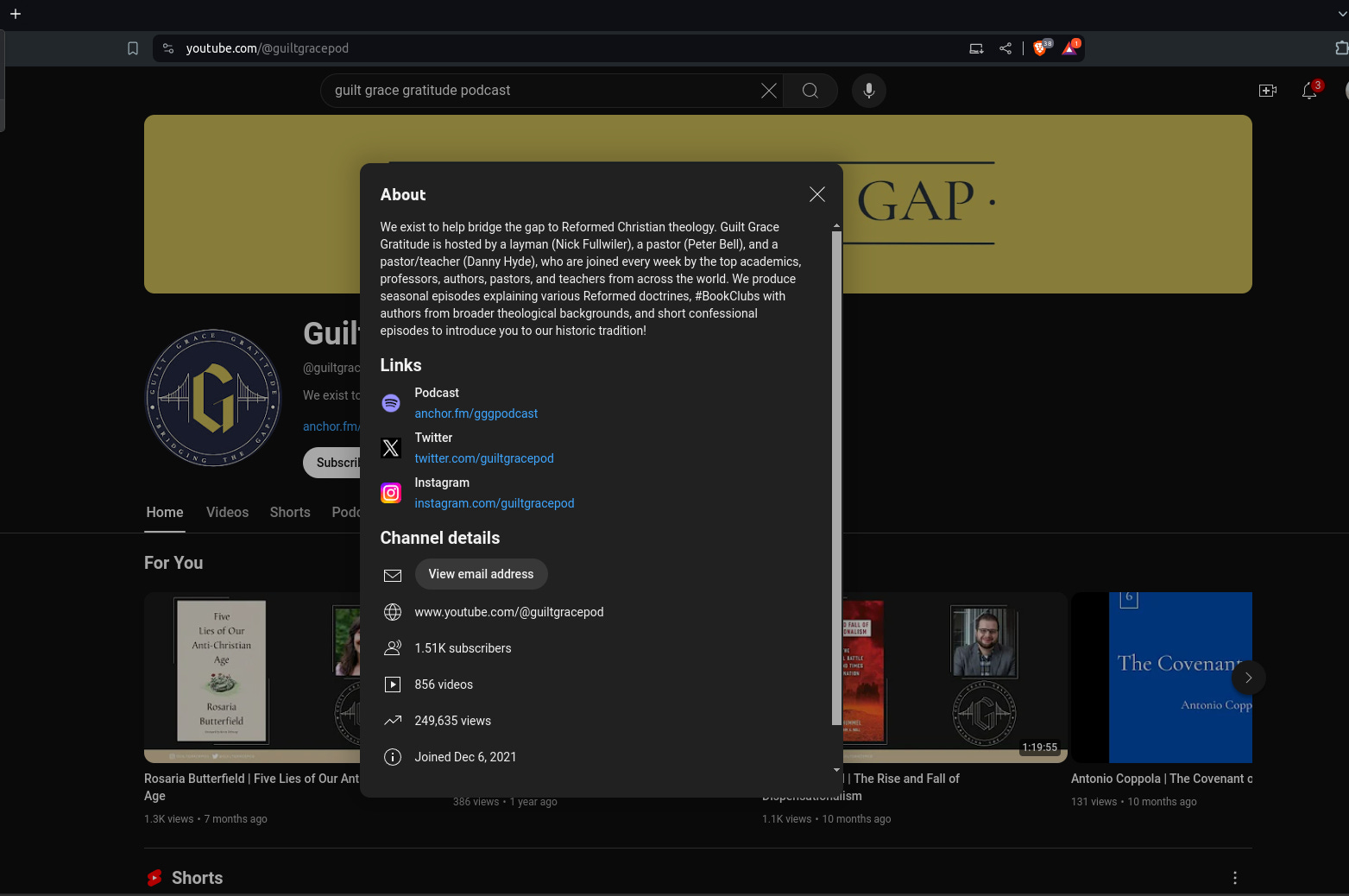
Task: Click the share icon in address bar
Action: (x=1005, y=48)
